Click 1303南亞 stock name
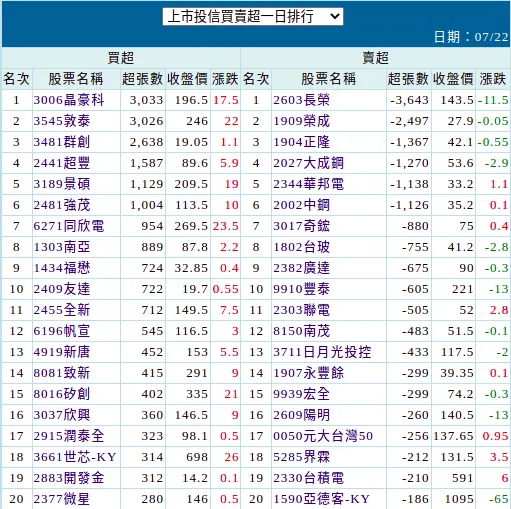Image resolution: width=511 pixels, height=509 pixels. [x=62, y=247]
